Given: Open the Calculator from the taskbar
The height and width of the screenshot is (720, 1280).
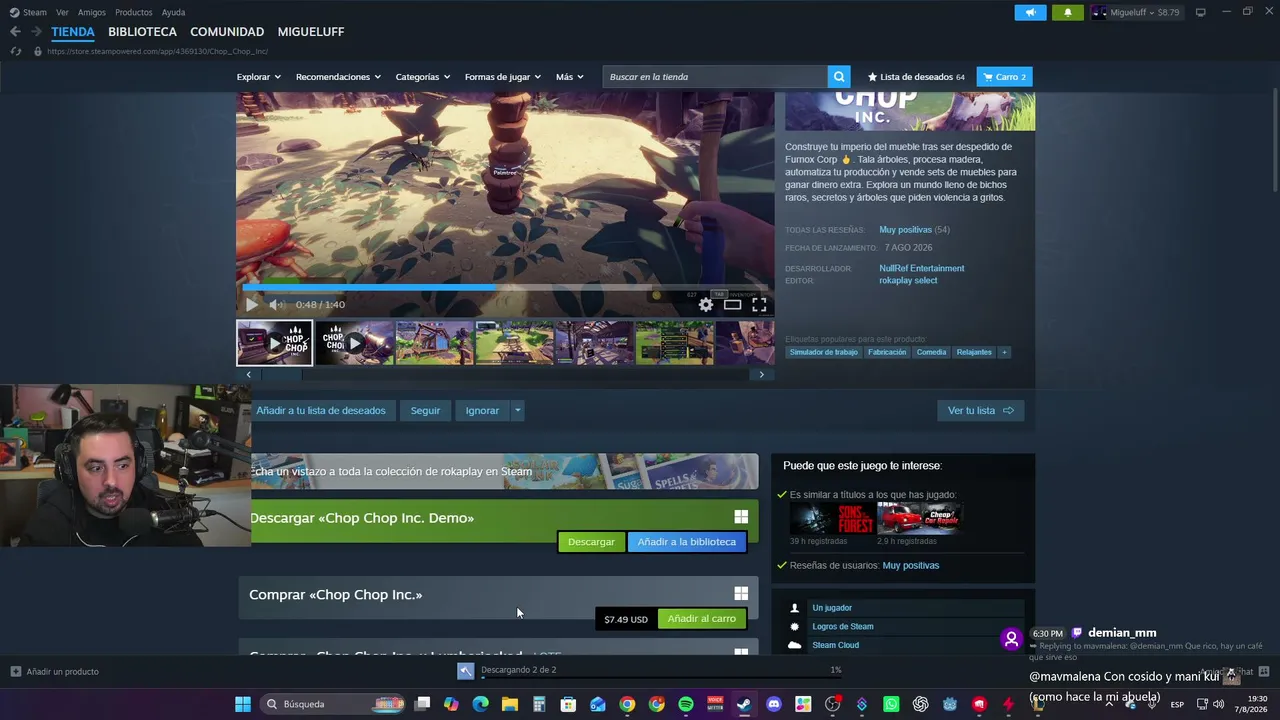Looking at the screenshot, I should [x=539, y=704].
